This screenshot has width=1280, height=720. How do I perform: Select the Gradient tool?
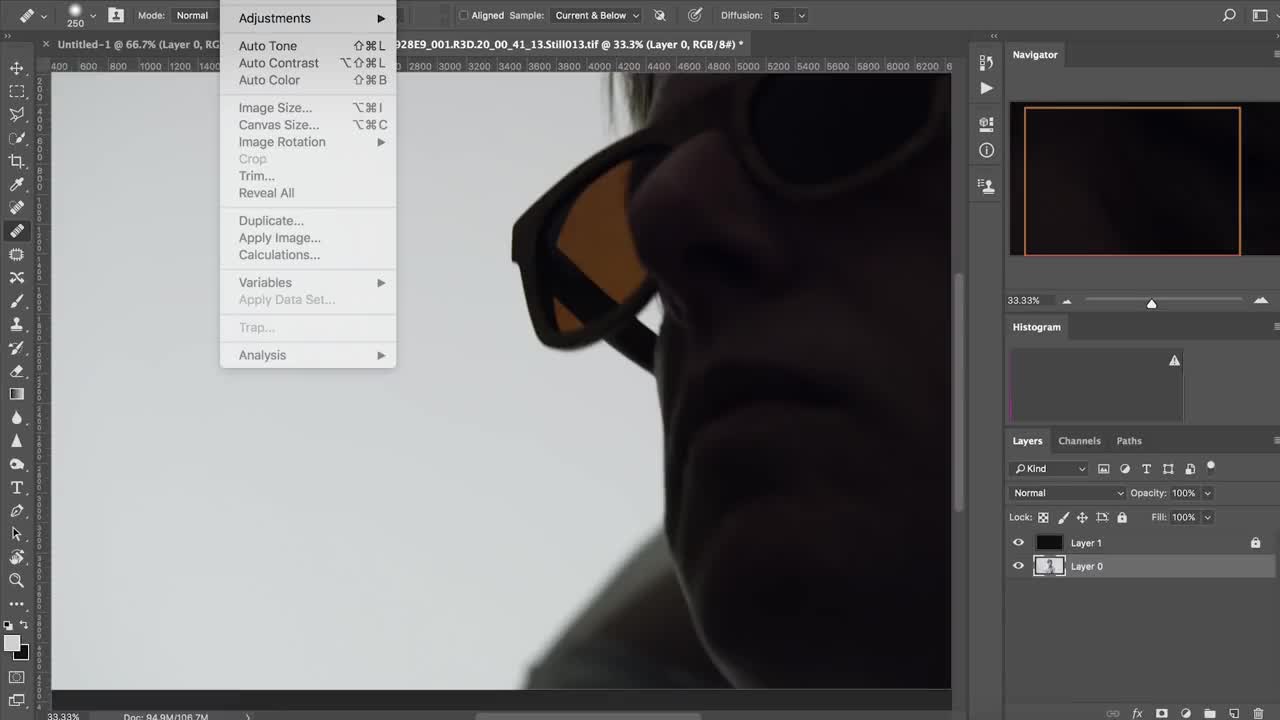pos(16,394)
